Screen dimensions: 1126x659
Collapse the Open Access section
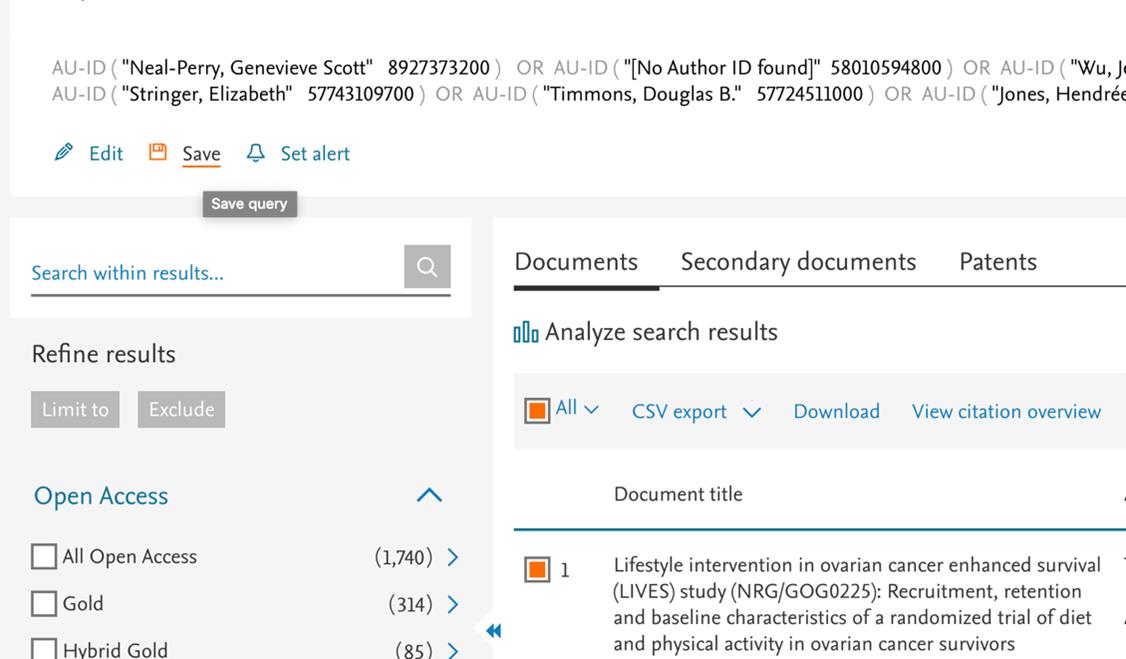tap(429, 495)
